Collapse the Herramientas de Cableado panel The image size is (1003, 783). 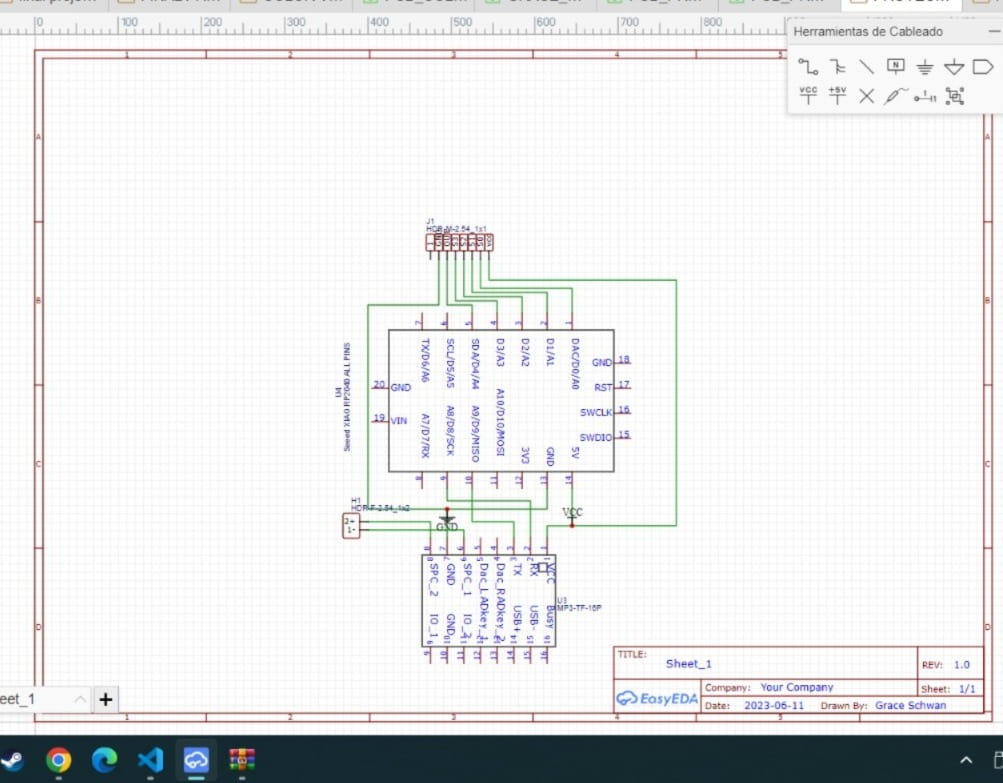pos(993,31)
